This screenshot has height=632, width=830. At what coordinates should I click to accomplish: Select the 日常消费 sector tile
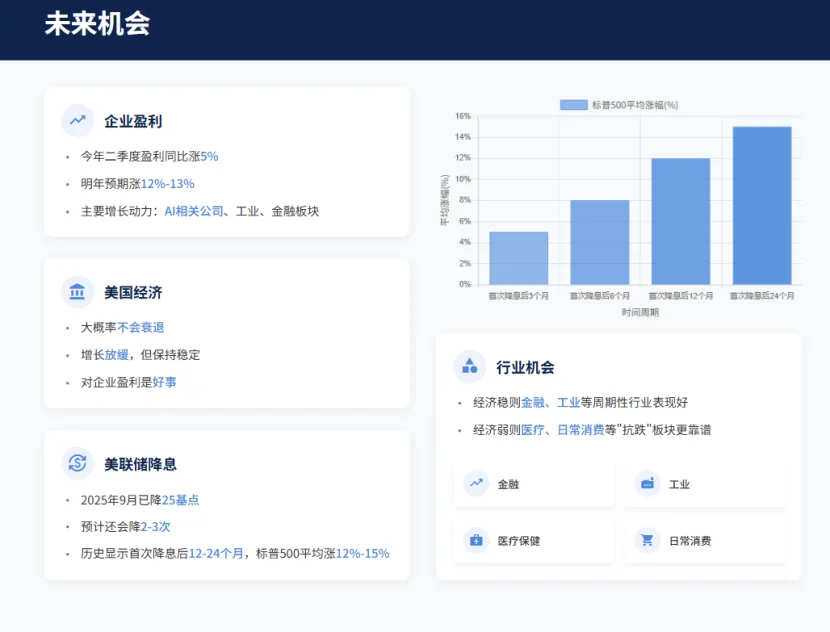coord(706,541)
